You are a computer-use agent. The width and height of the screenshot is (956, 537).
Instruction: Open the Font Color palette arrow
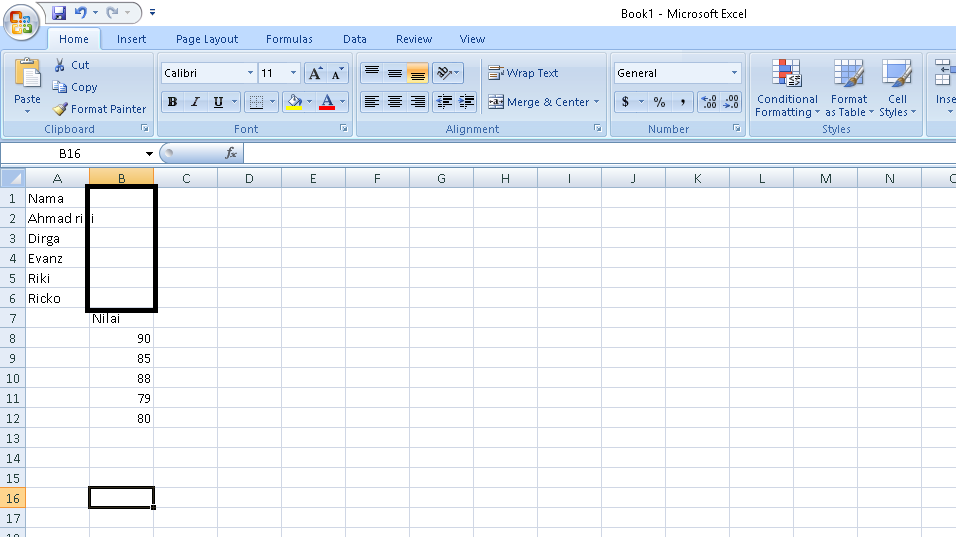342,102
